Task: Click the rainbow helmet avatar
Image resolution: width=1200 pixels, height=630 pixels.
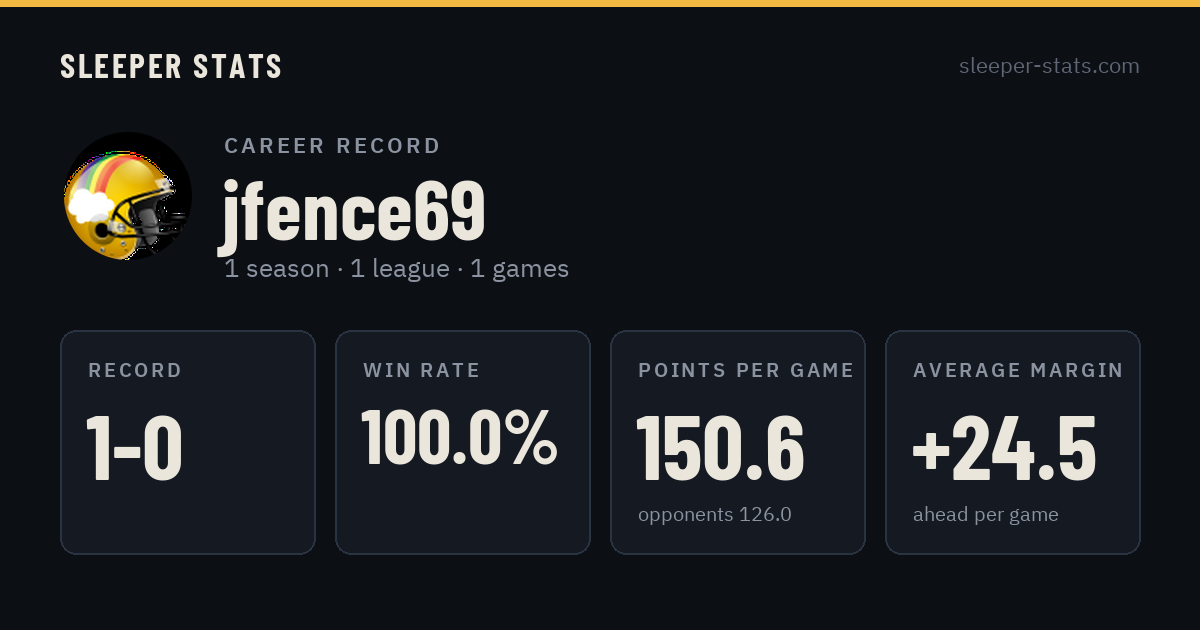Action: coord(128,196)
